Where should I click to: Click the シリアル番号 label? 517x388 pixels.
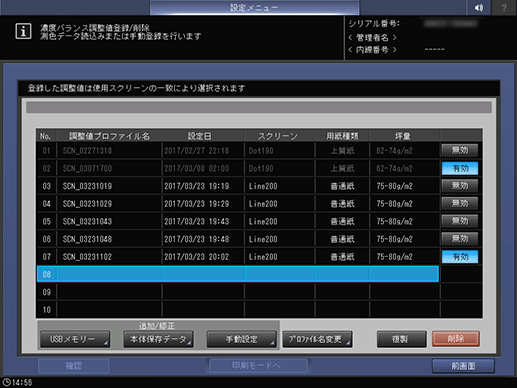tap(374, 24)
